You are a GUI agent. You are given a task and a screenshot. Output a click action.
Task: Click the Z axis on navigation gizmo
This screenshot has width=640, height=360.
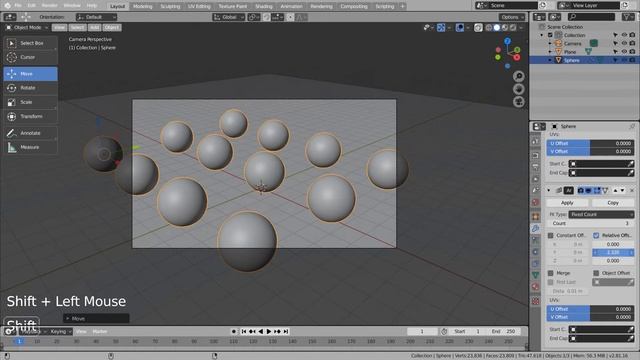[507, 41]
